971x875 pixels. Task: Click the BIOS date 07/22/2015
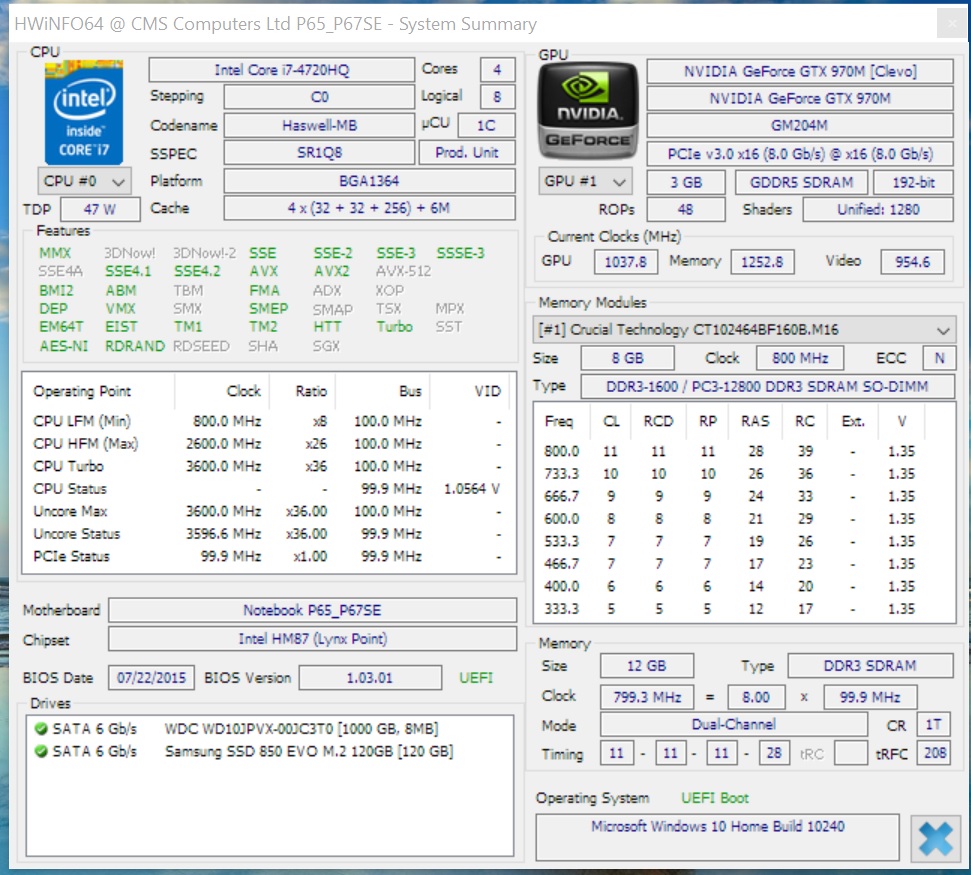(151, 677)
